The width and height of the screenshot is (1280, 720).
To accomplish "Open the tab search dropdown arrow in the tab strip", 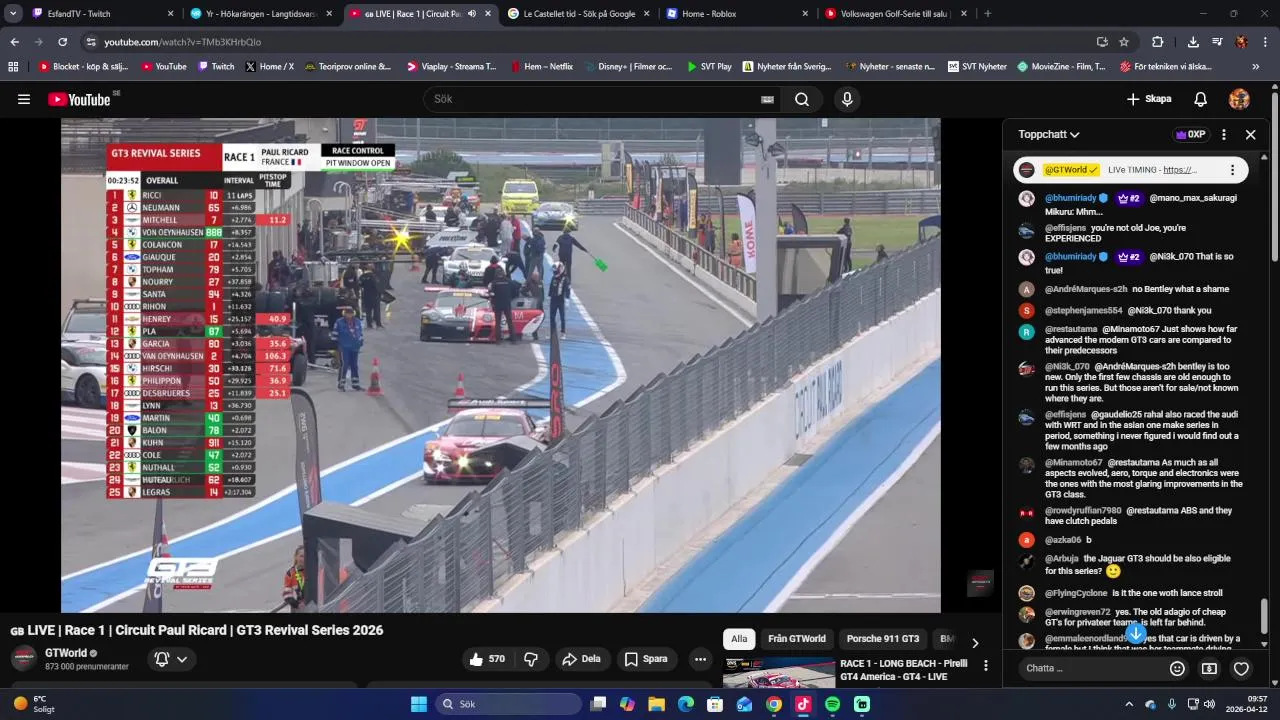I will 13,14.
